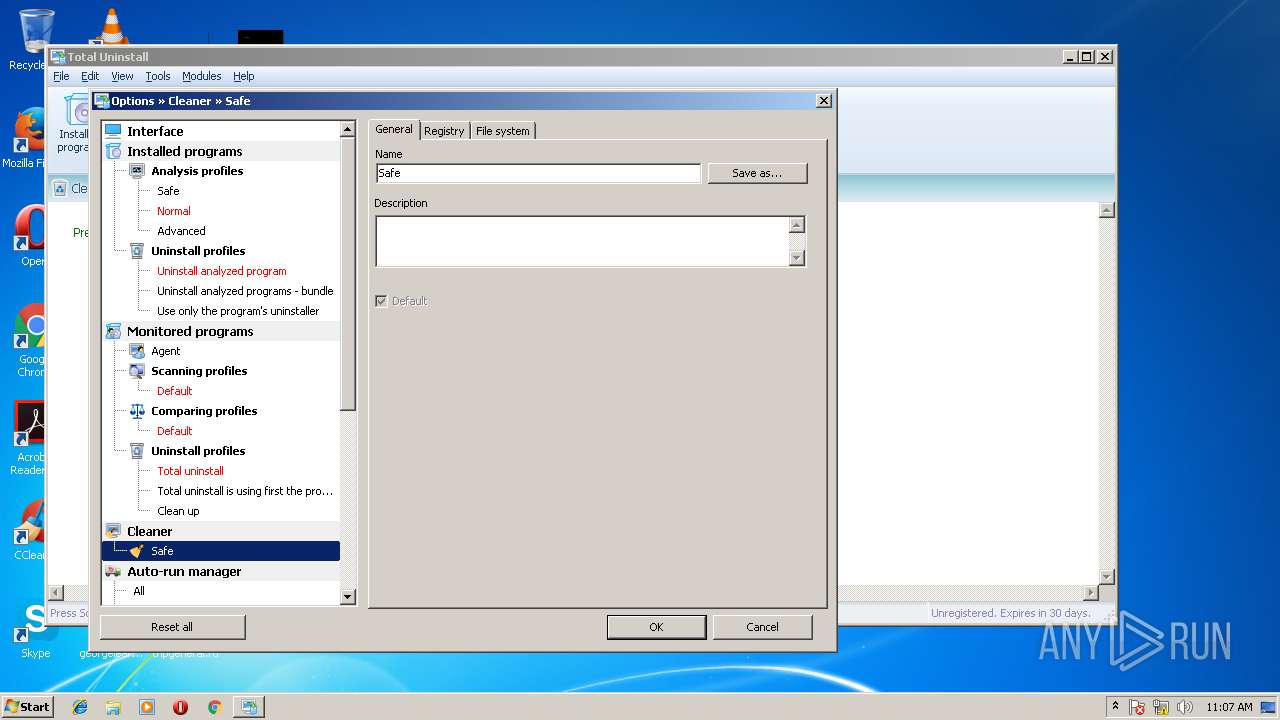
Task: Select the Interface monitor icon in options tree
Action: 113,131
